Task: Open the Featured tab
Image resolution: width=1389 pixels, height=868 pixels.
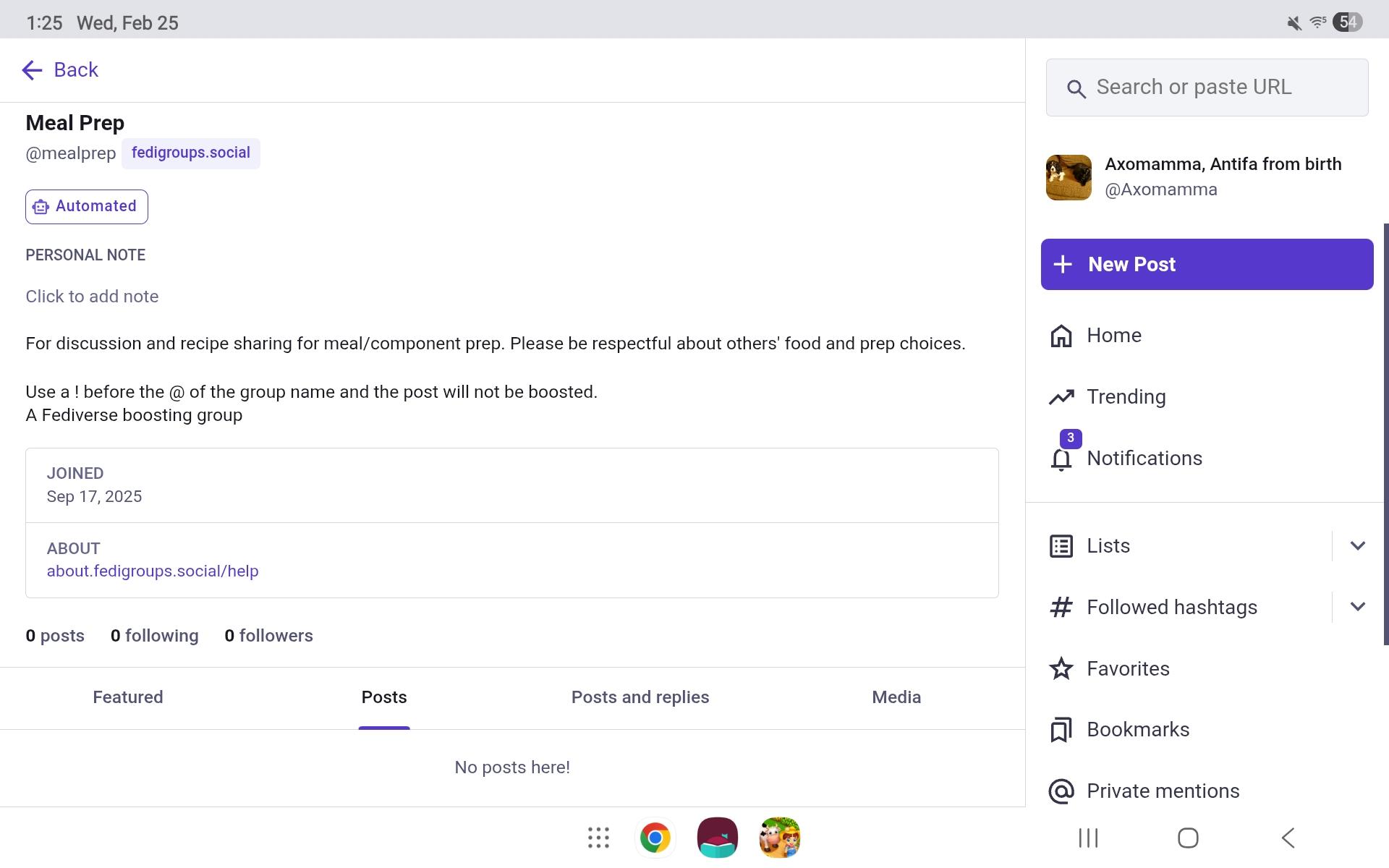Action: (127, 697)
